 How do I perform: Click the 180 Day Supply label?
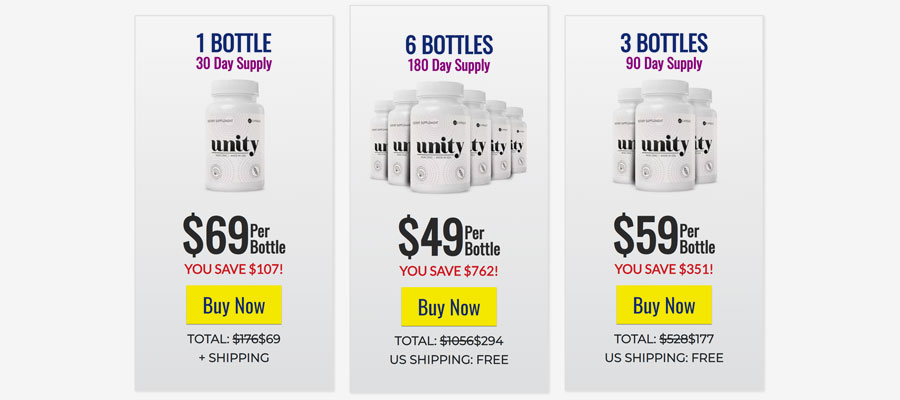[449, 65]
